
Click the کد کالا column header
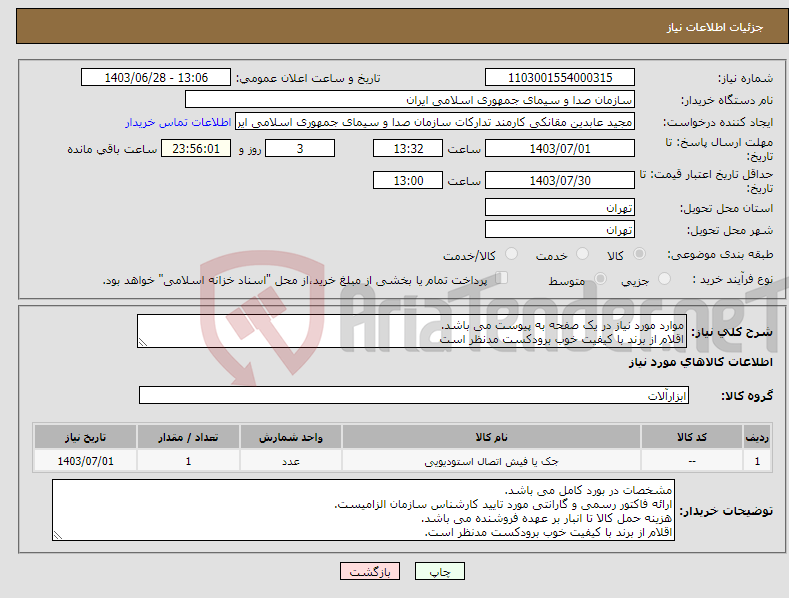[x=692, y=437]
